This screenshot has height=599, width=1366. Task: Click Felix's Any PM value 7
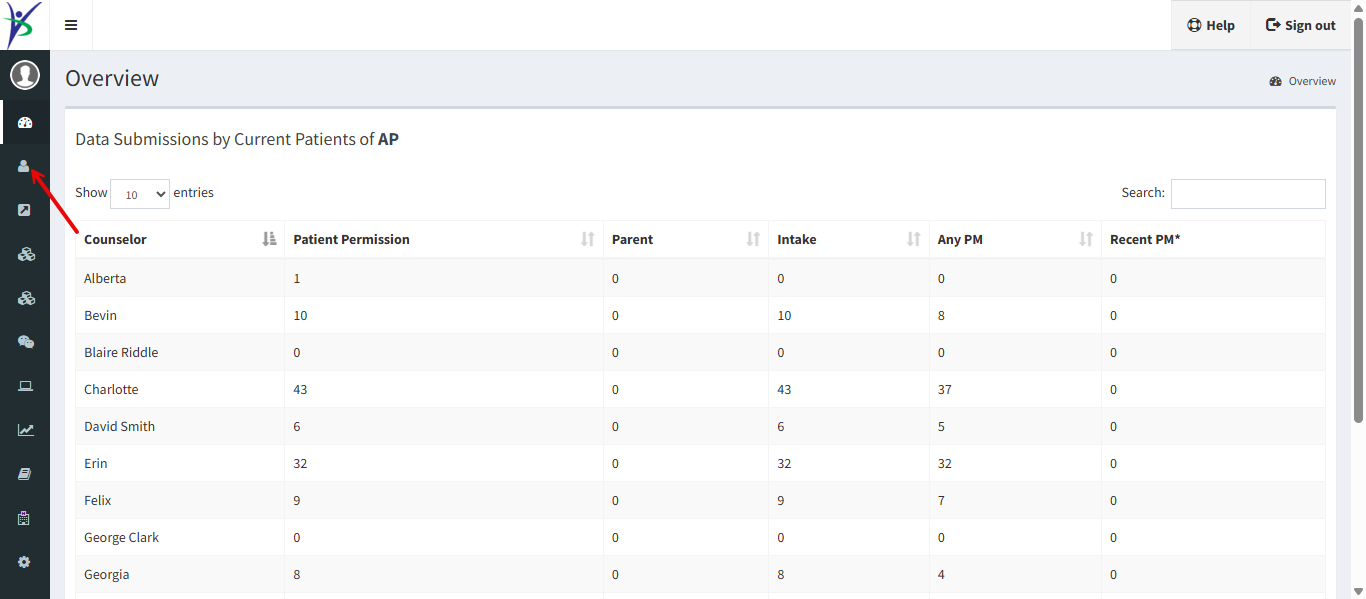click(x=941, y=500)
